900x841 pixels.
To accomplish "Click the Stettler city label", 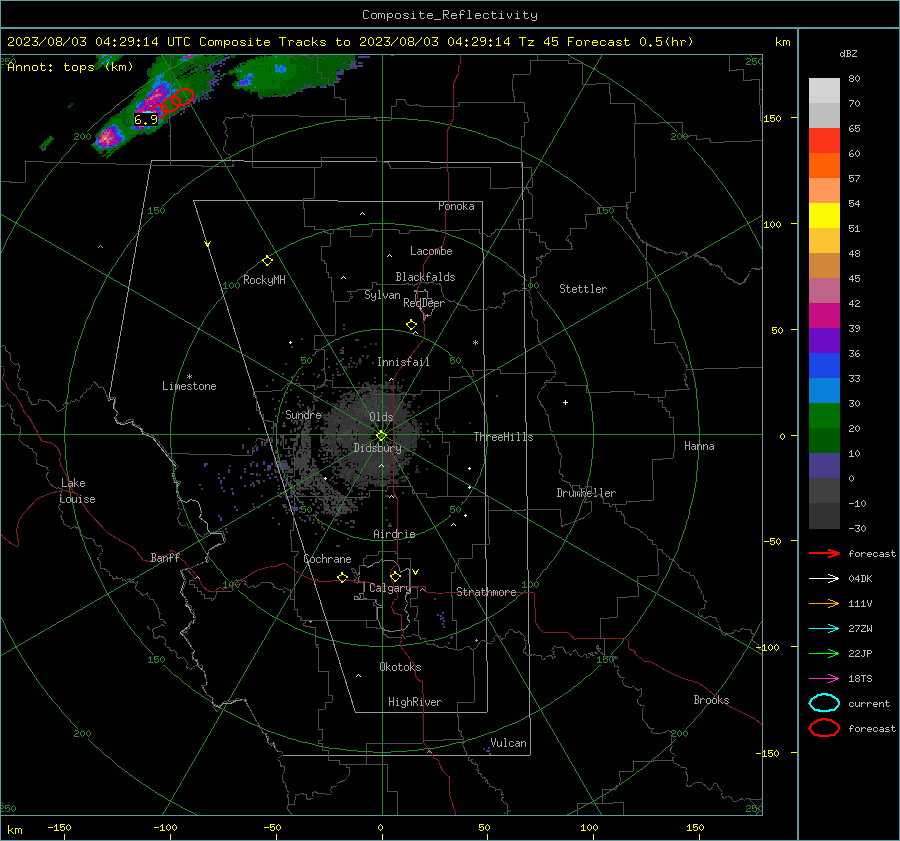I will pos(583,289).
